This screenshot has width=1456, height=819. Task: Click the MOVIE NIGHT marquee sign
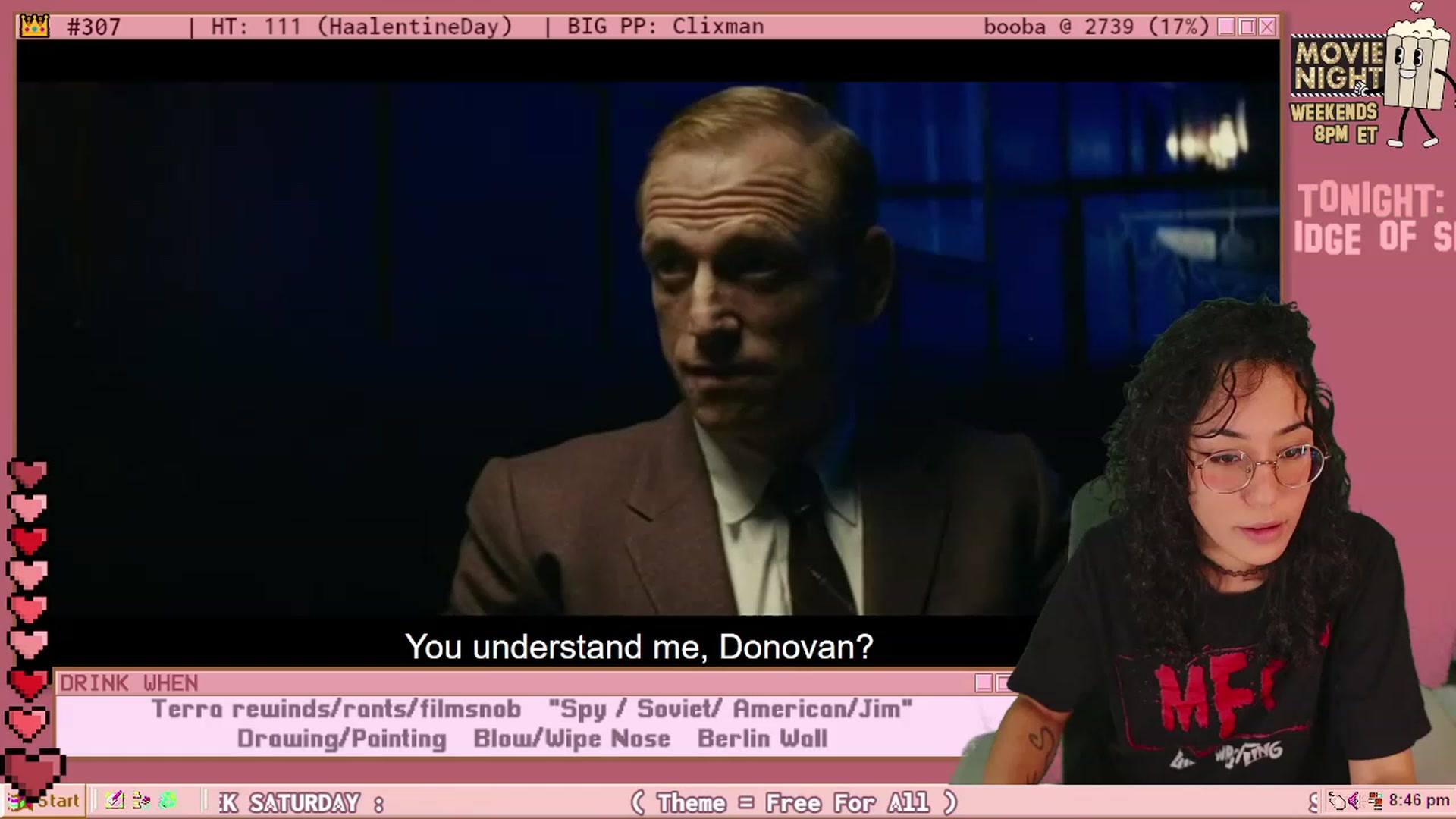coord(1338,65)
